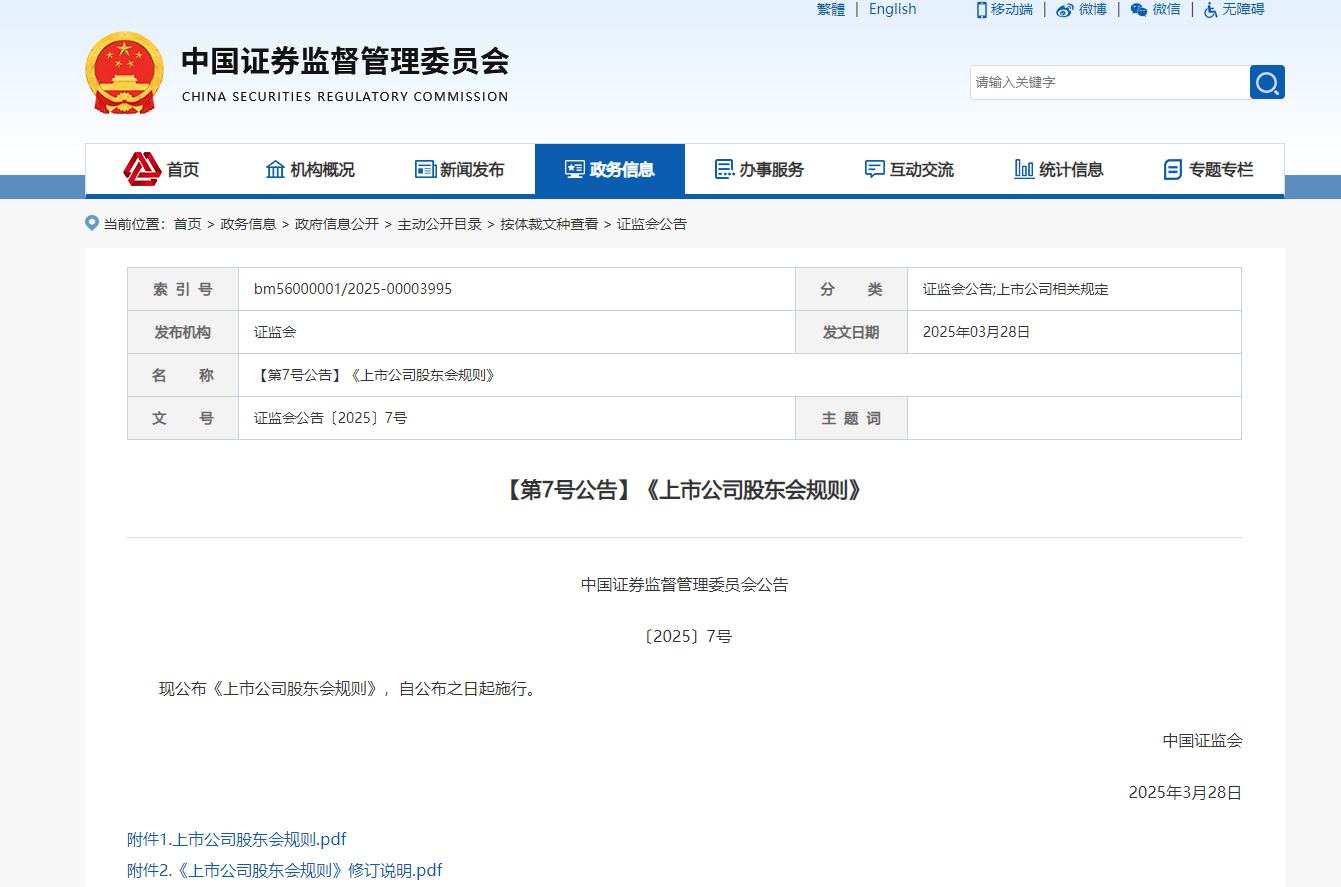Click the keyword search input field
Screen dimensions: 1341x887
[x=1108, y=82]
